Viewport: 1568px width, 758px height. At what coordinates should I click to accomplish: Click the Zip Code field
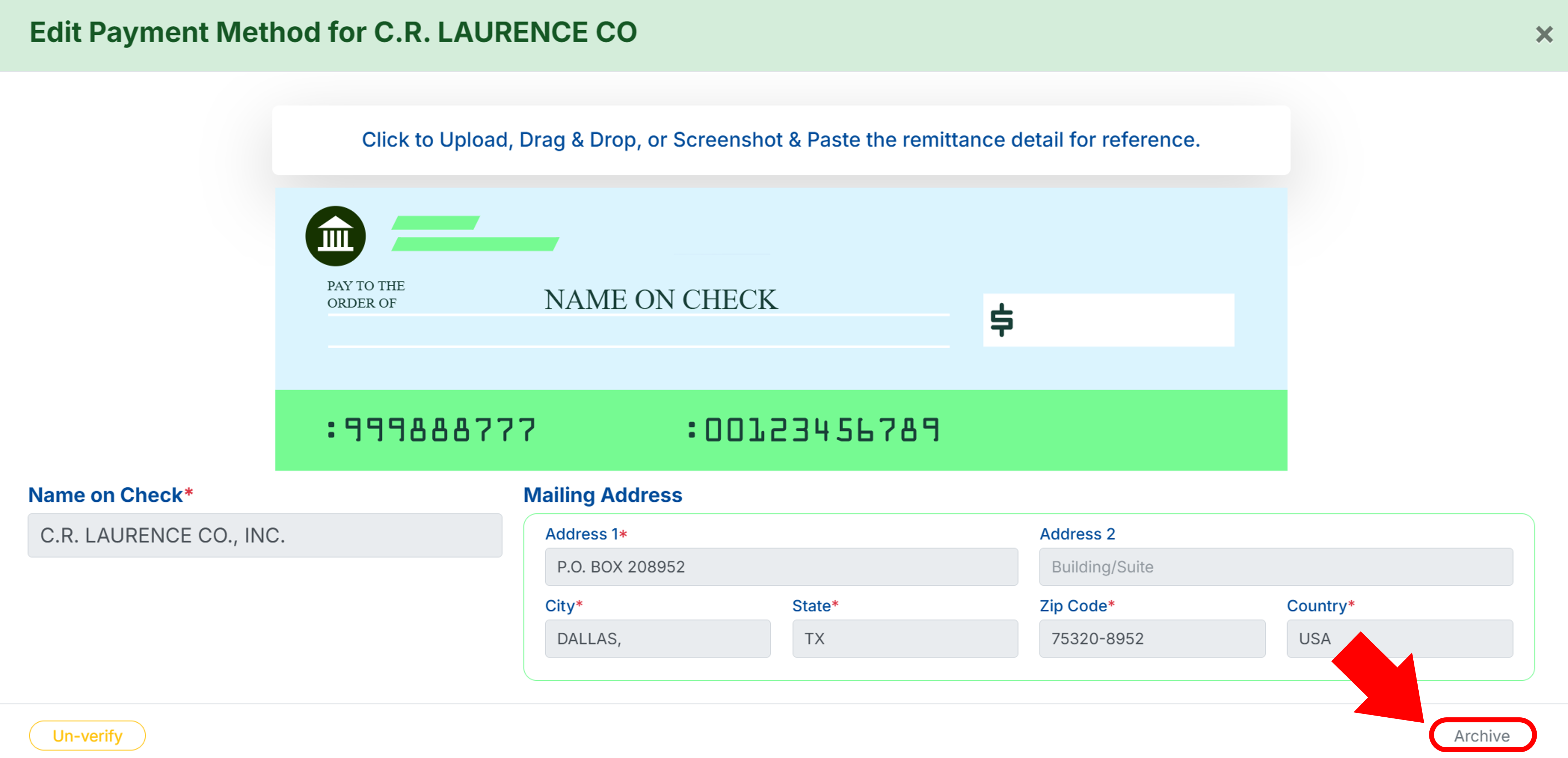(x=1152, y=639)
